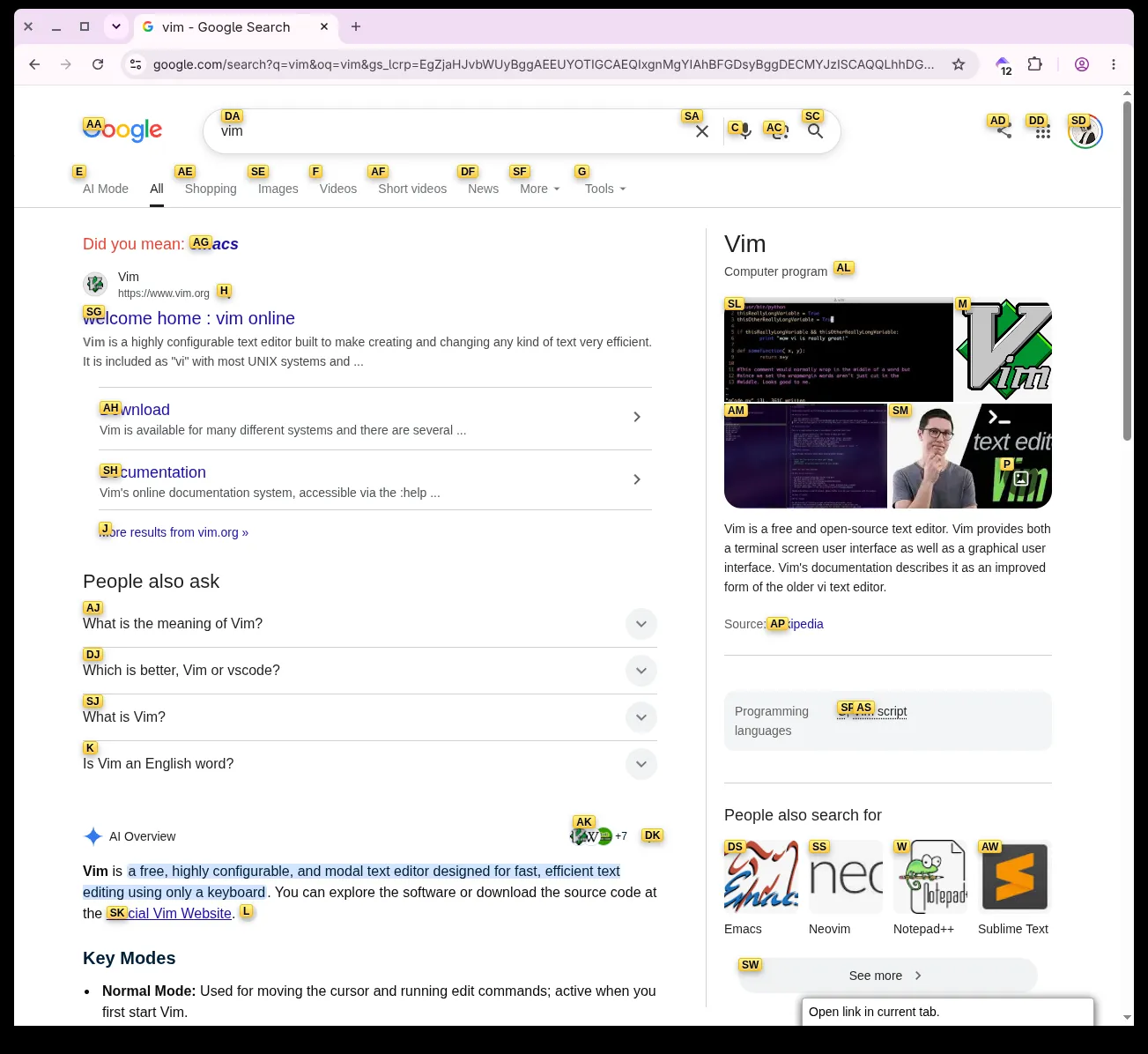
Task: Select the "vim - Google Search" browser tab
Action: pyautogui.click(x=236, y=26)
